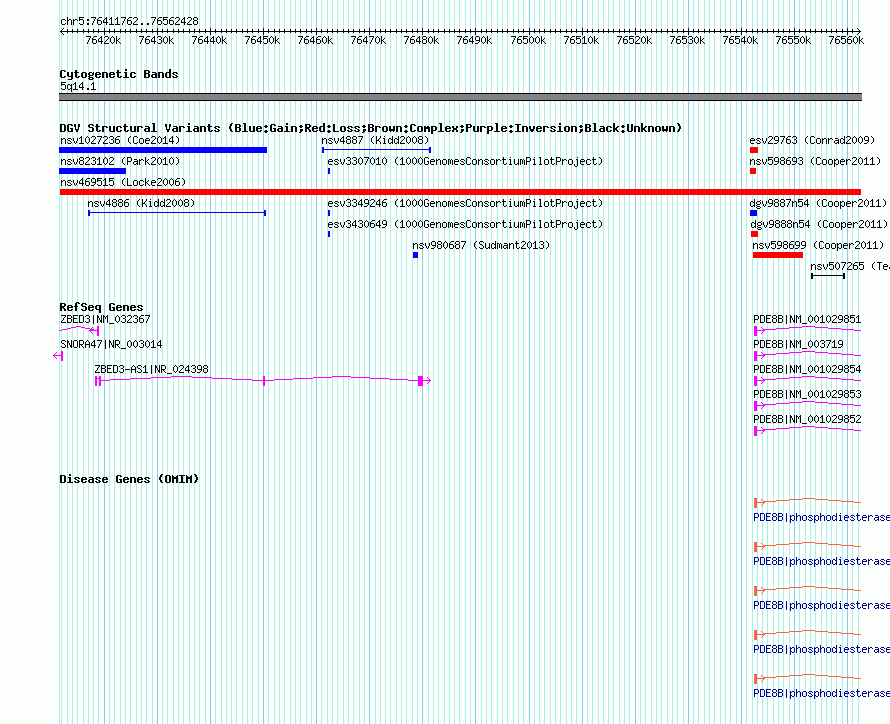The image size is (890, 724).
Task: Click the red nsv598693 loss marker
Action: (753, 171)
